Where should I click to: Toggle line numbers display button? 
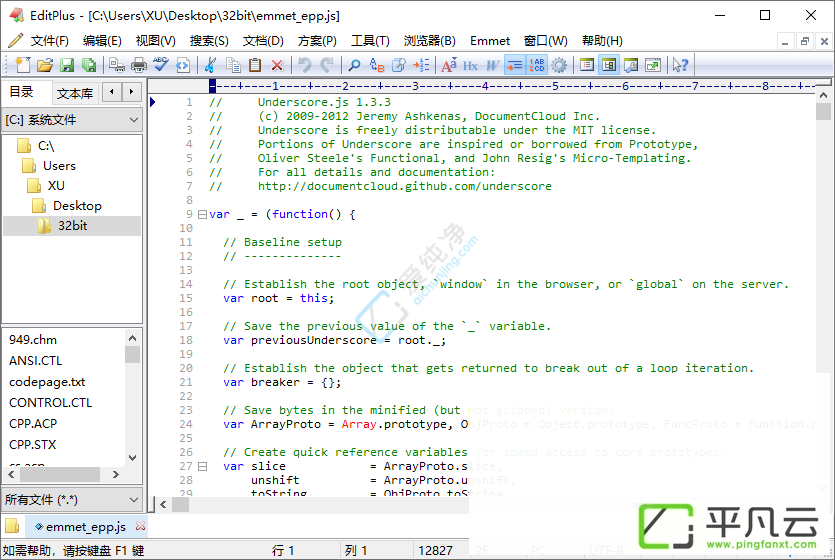pos(536,65)
